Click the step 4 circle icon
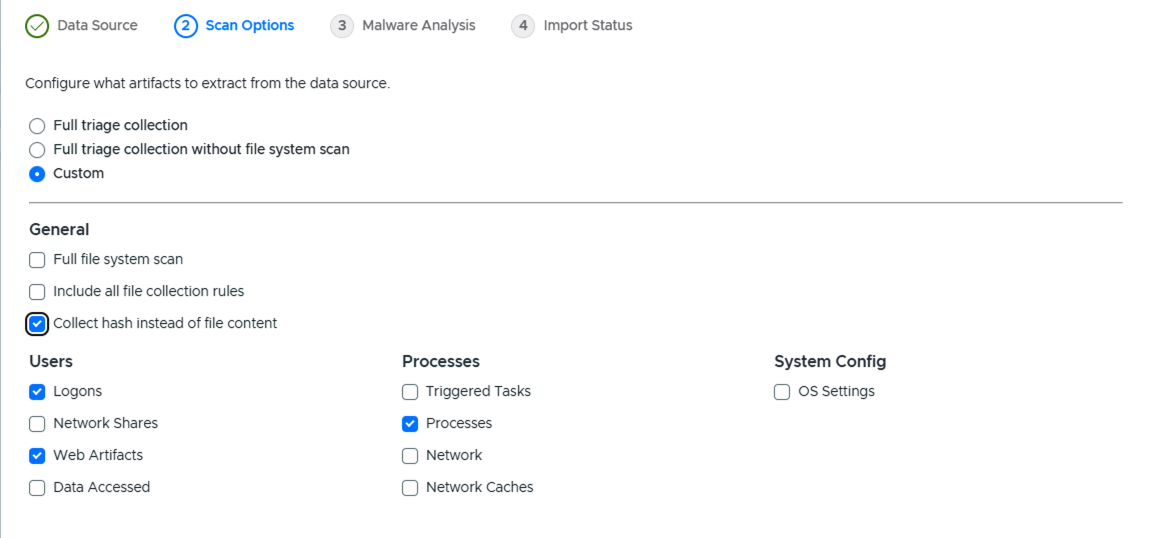This screenshot has width=1150, height=538. coord(523,26)
